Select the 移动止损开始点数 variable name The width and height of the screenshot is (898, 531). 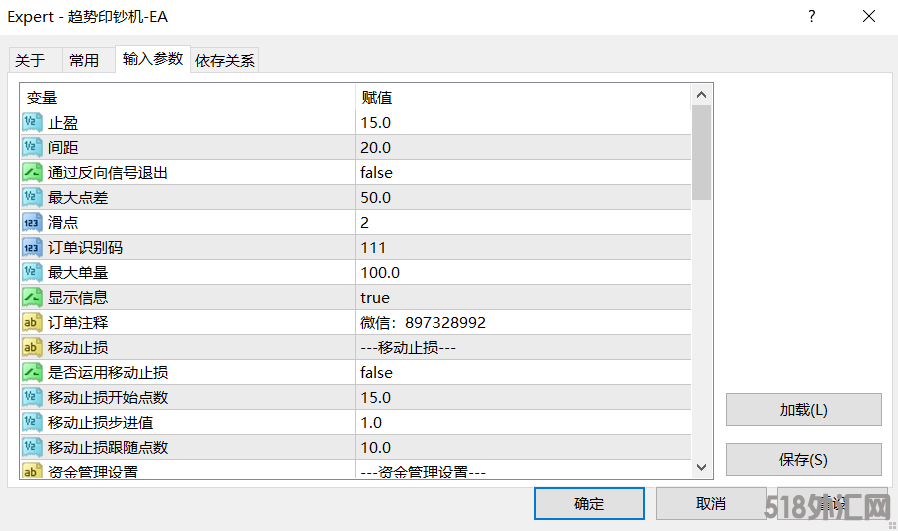(108, 398)
